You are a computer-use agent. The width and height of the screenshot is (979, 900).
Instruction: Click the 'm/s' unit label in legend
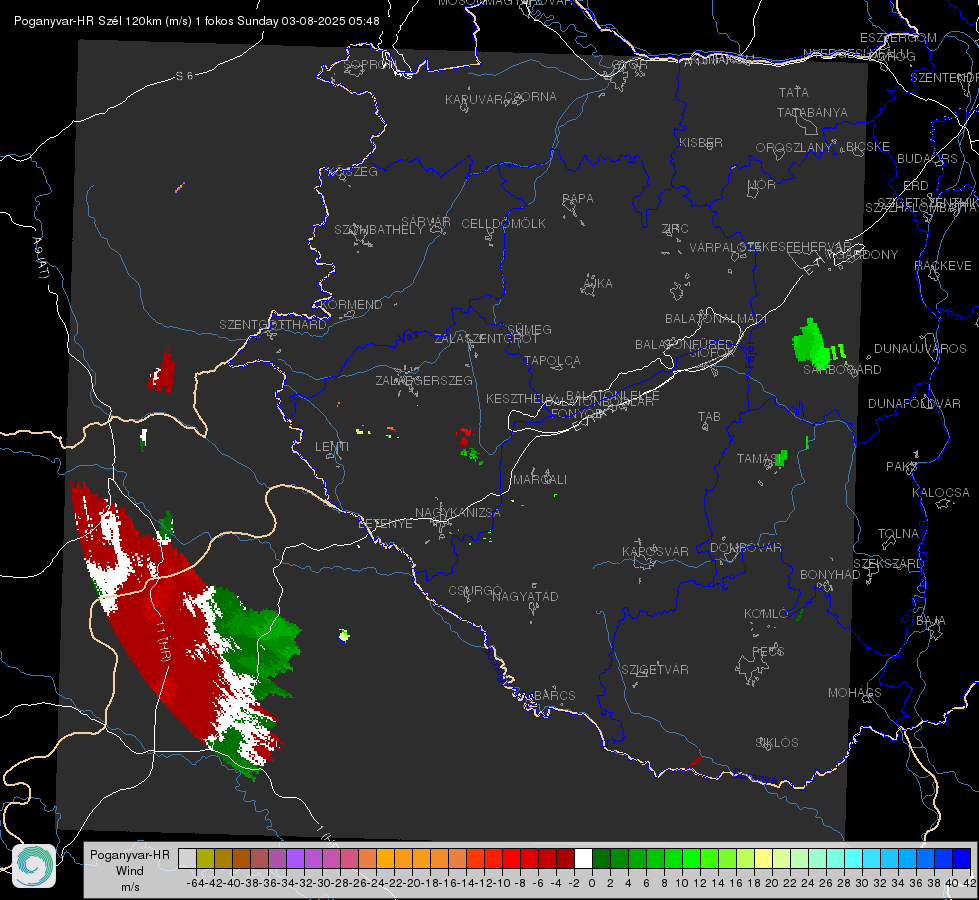click(130, 887)
